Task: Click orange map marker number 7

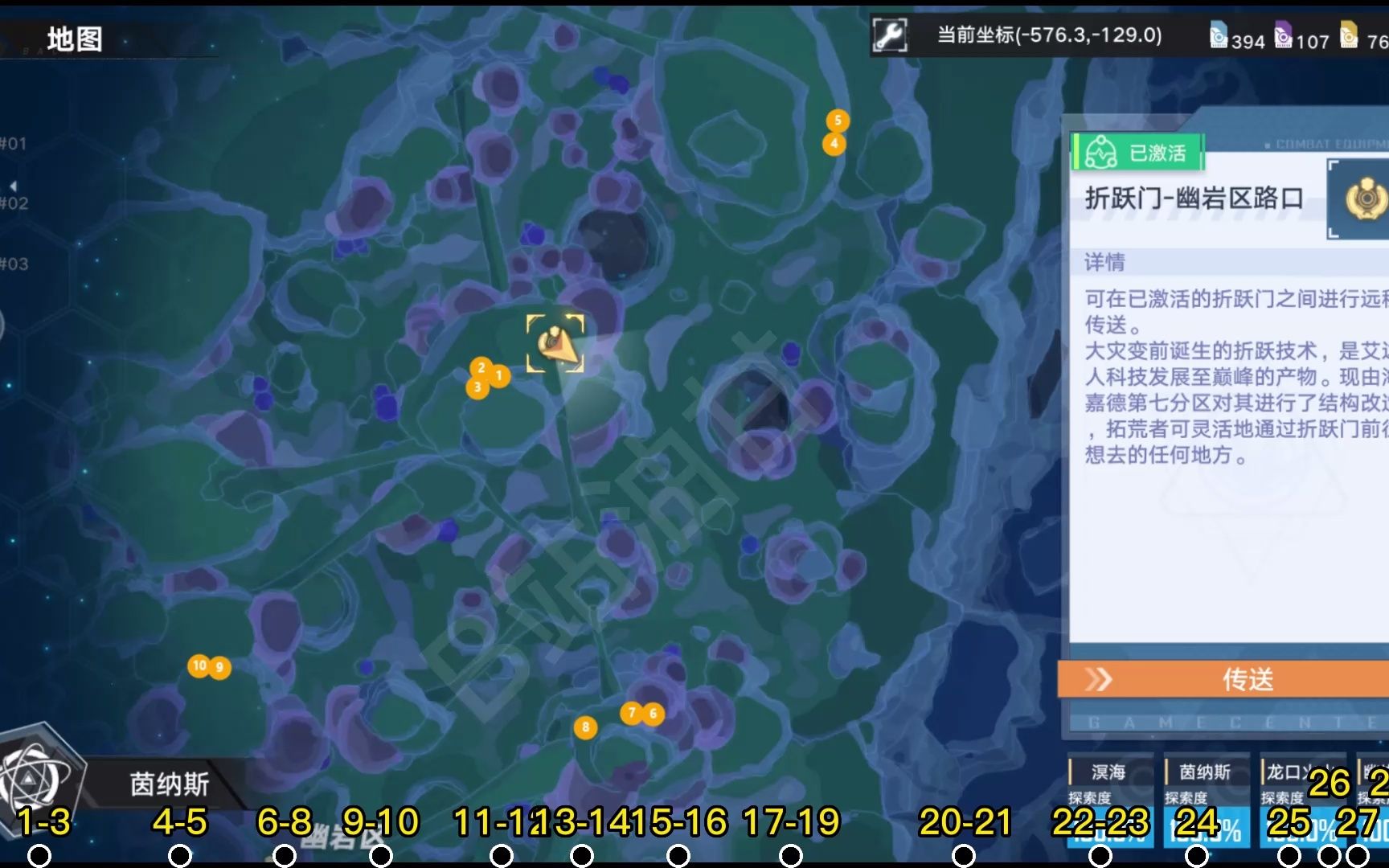Action: coord(631,712)
